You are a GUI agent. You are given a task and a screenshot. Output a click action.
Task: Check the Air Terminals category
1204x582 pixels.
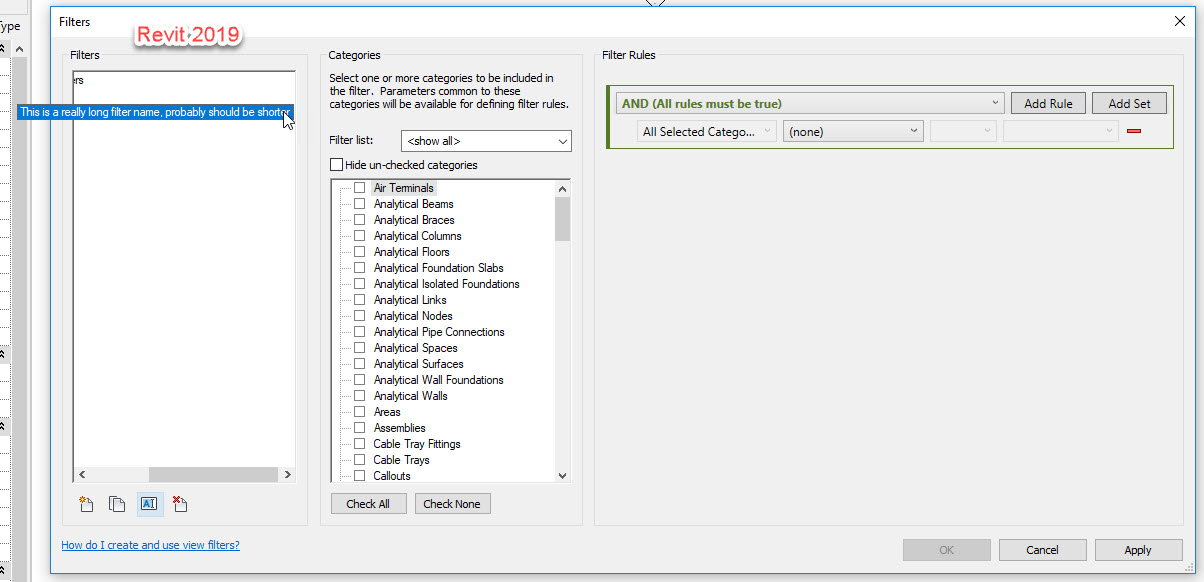pos(359,187)
